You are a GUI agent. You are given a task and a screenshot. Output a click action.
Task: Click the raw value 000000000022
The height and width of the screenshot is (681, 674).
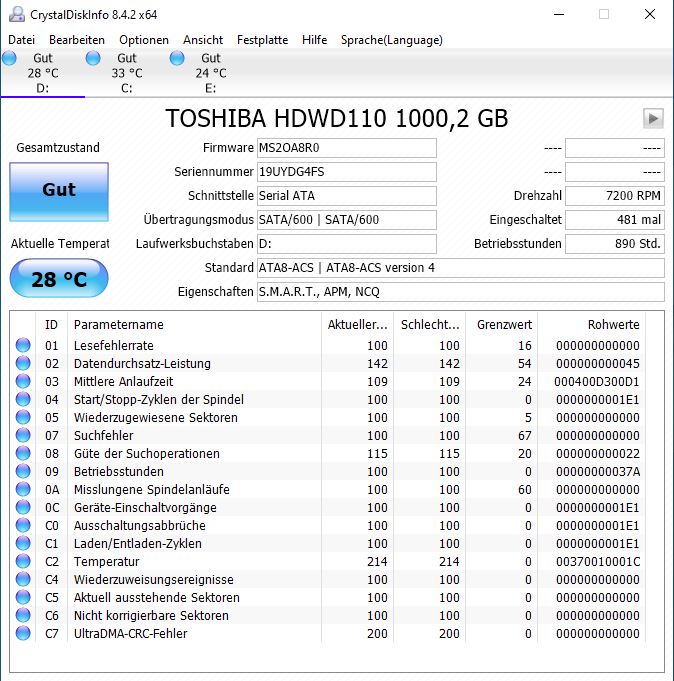point(598,453)
